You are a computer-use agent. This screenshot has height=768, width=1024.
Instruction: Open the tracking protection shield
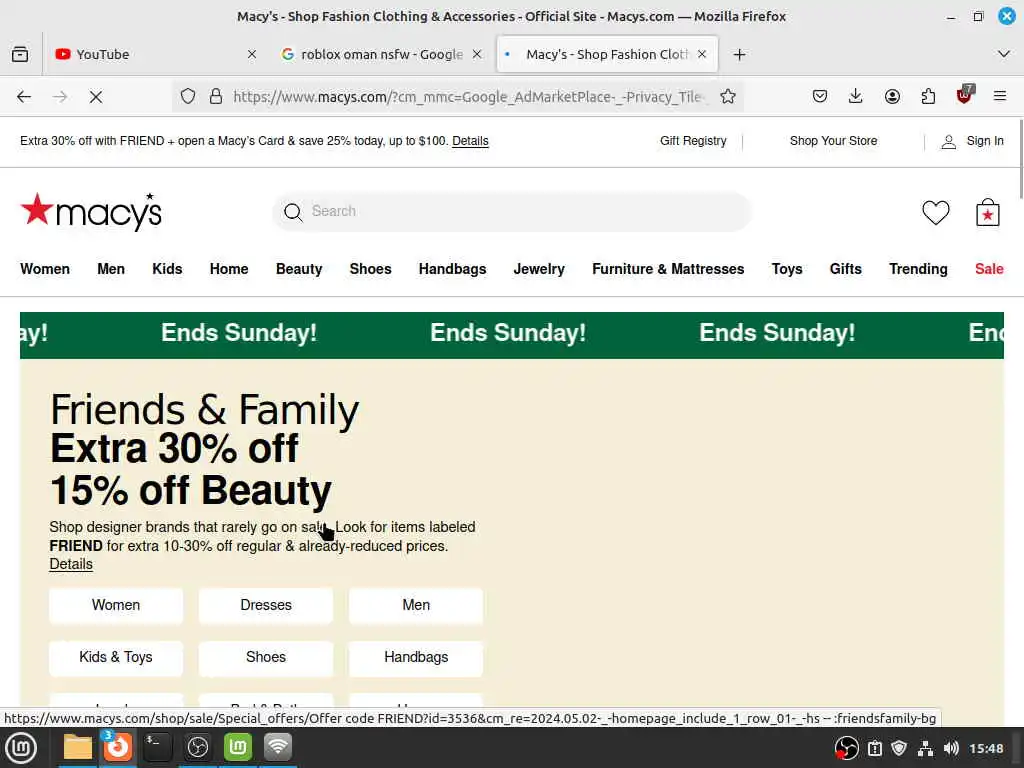click(188, 97)
